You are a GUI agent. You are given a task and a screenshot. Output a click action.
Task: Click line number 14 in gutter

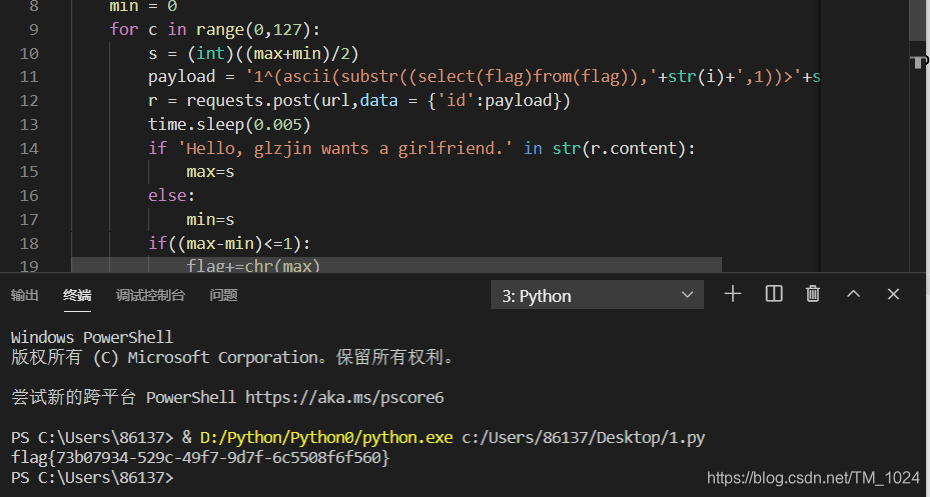pyautogui.click(x=29, y=148)
